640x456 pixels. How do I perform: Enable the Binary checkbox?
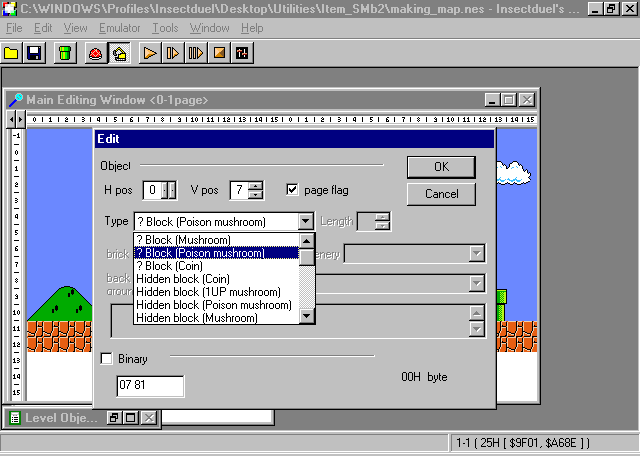coord(107,359)
